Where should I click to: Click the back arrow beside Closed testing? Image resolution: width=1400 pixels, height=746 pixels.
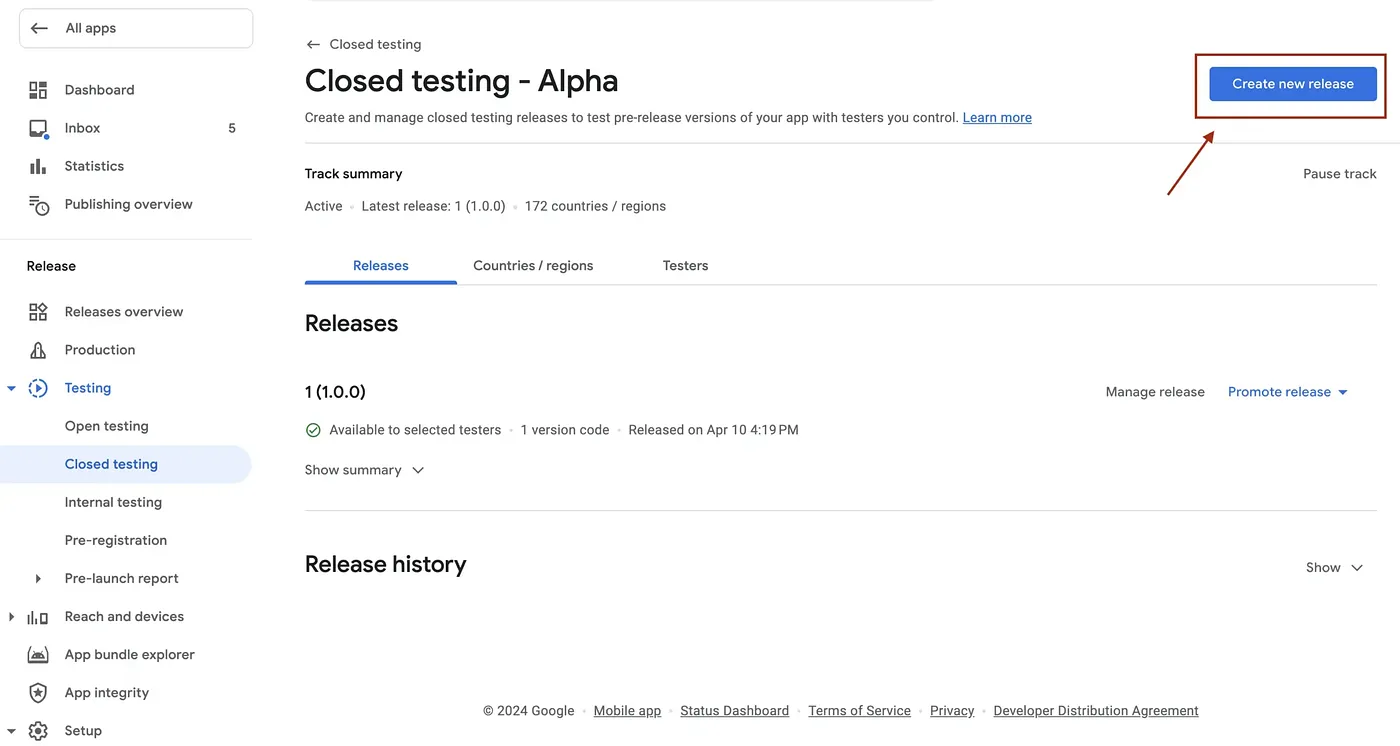[x=313, y=44]
